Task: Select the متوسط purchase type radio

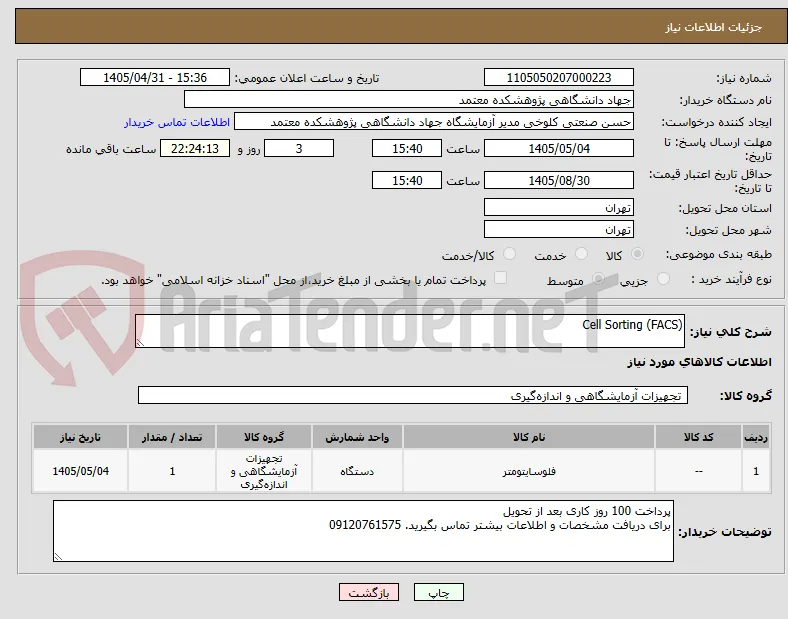Action: click(598, 279)
